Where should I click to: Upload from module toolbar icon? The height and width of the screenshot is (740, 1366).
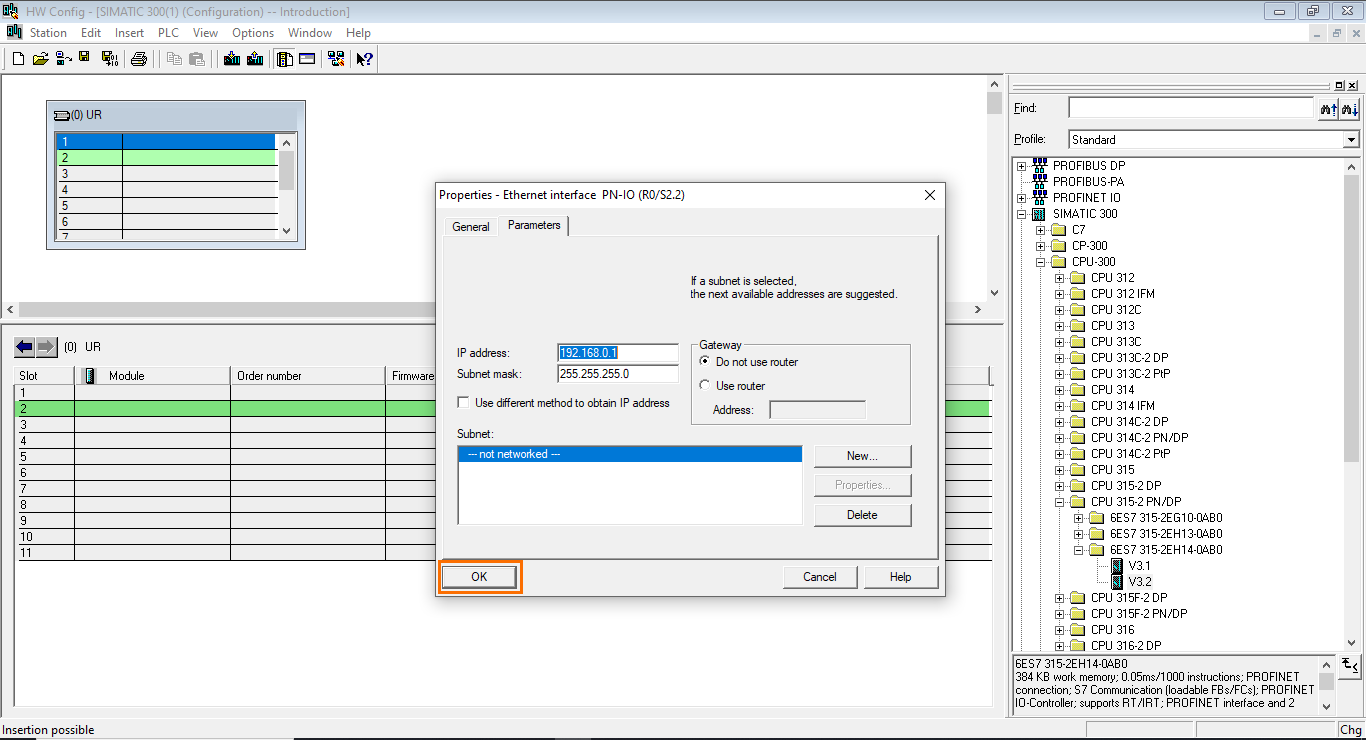point(255,59)
